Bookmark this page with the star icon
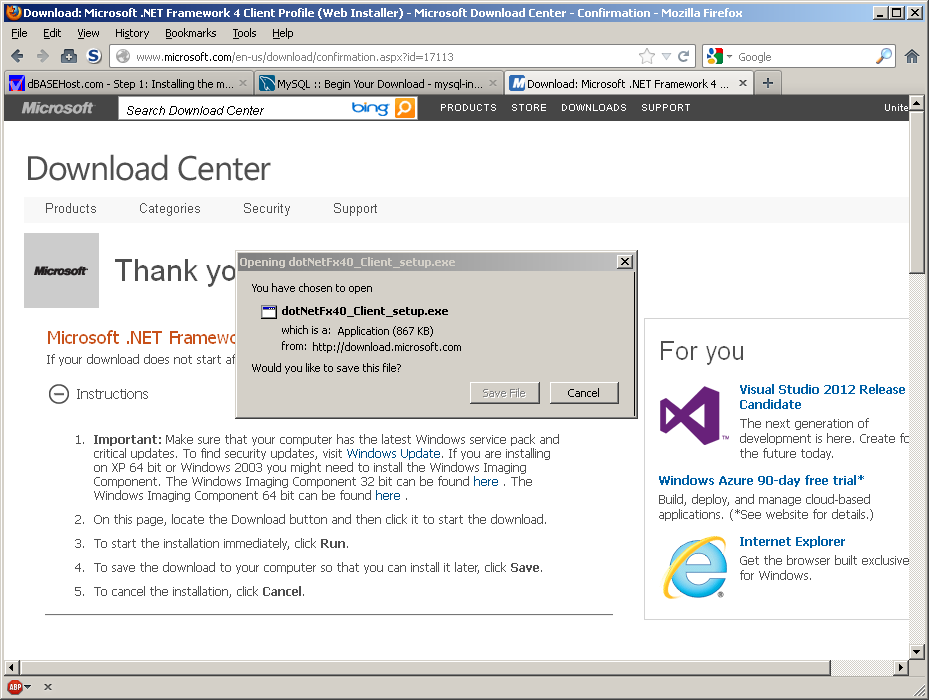Image resolution: width=929 pixels, height=700 pixels. click(x=647, y=56)
